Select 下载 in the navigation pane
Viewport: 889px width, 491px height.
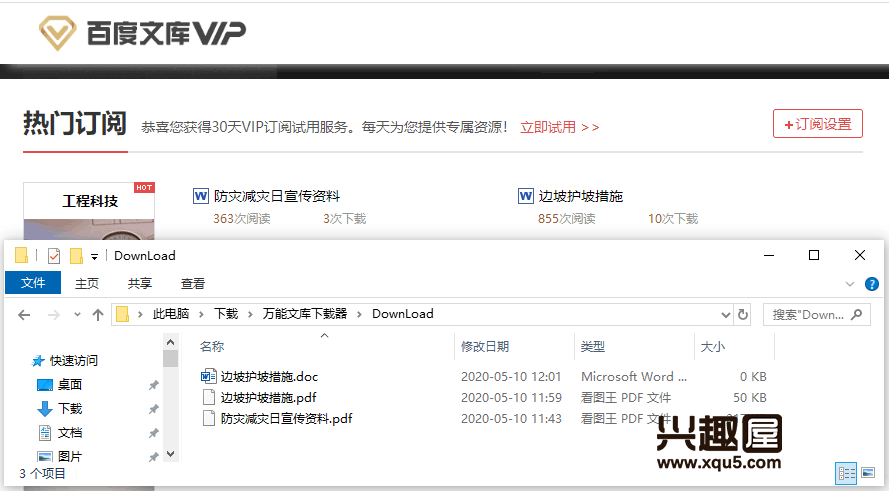70,408
